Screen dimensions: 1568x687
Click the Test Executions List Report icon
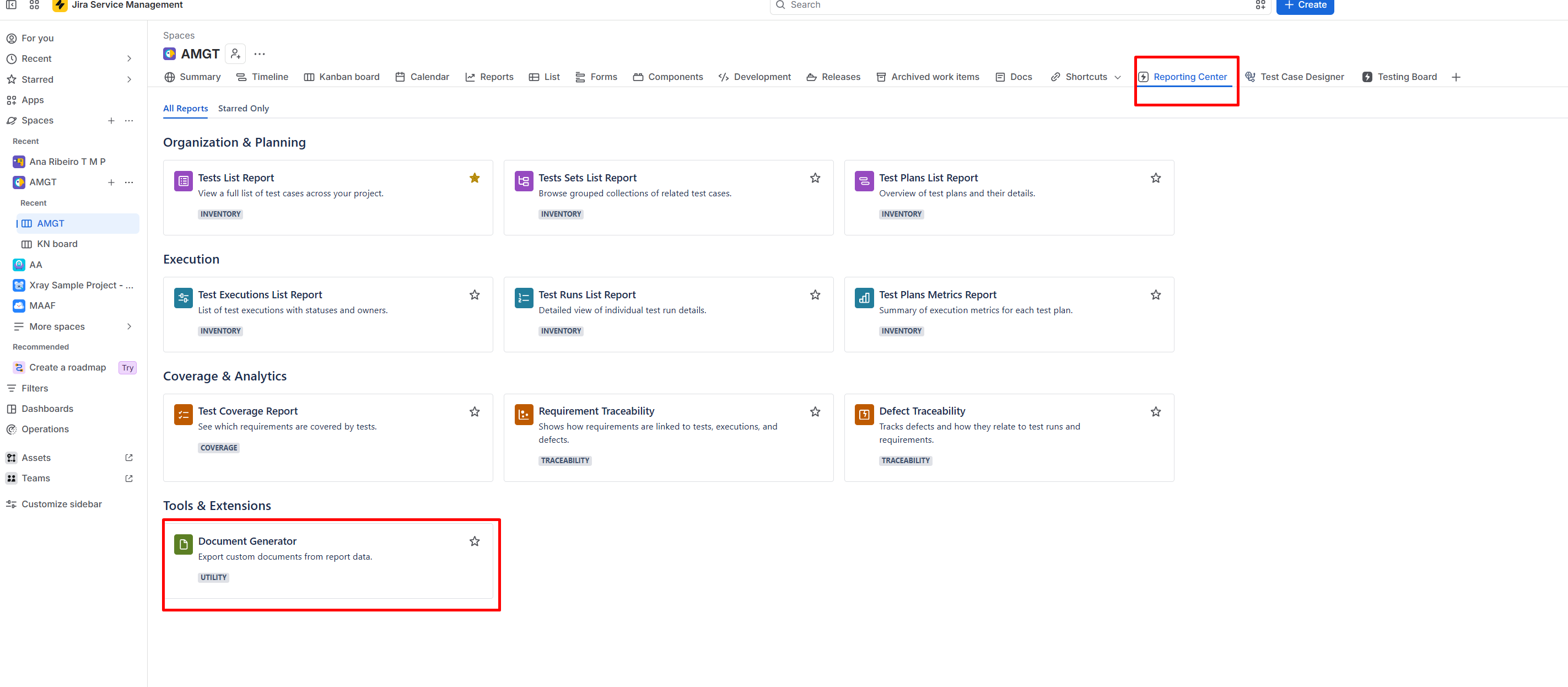click(x=183, y=298)
